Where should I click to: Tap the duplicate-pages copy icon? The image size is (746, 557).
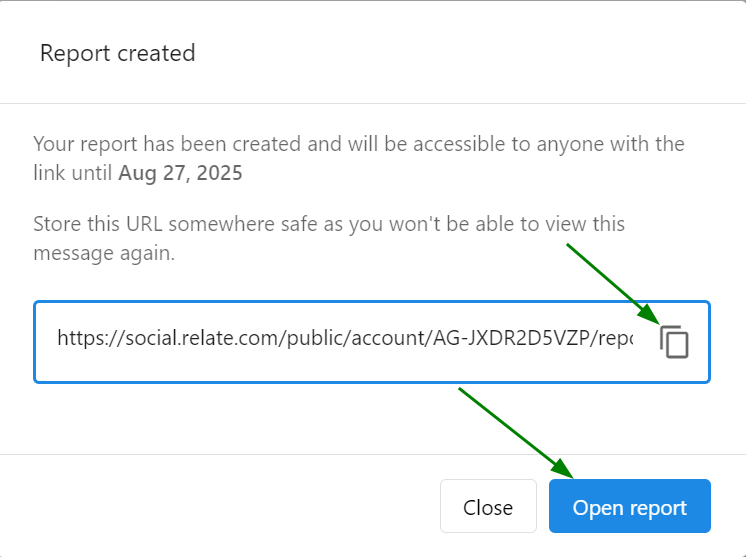pyautogui.click(x=674, y=342)
